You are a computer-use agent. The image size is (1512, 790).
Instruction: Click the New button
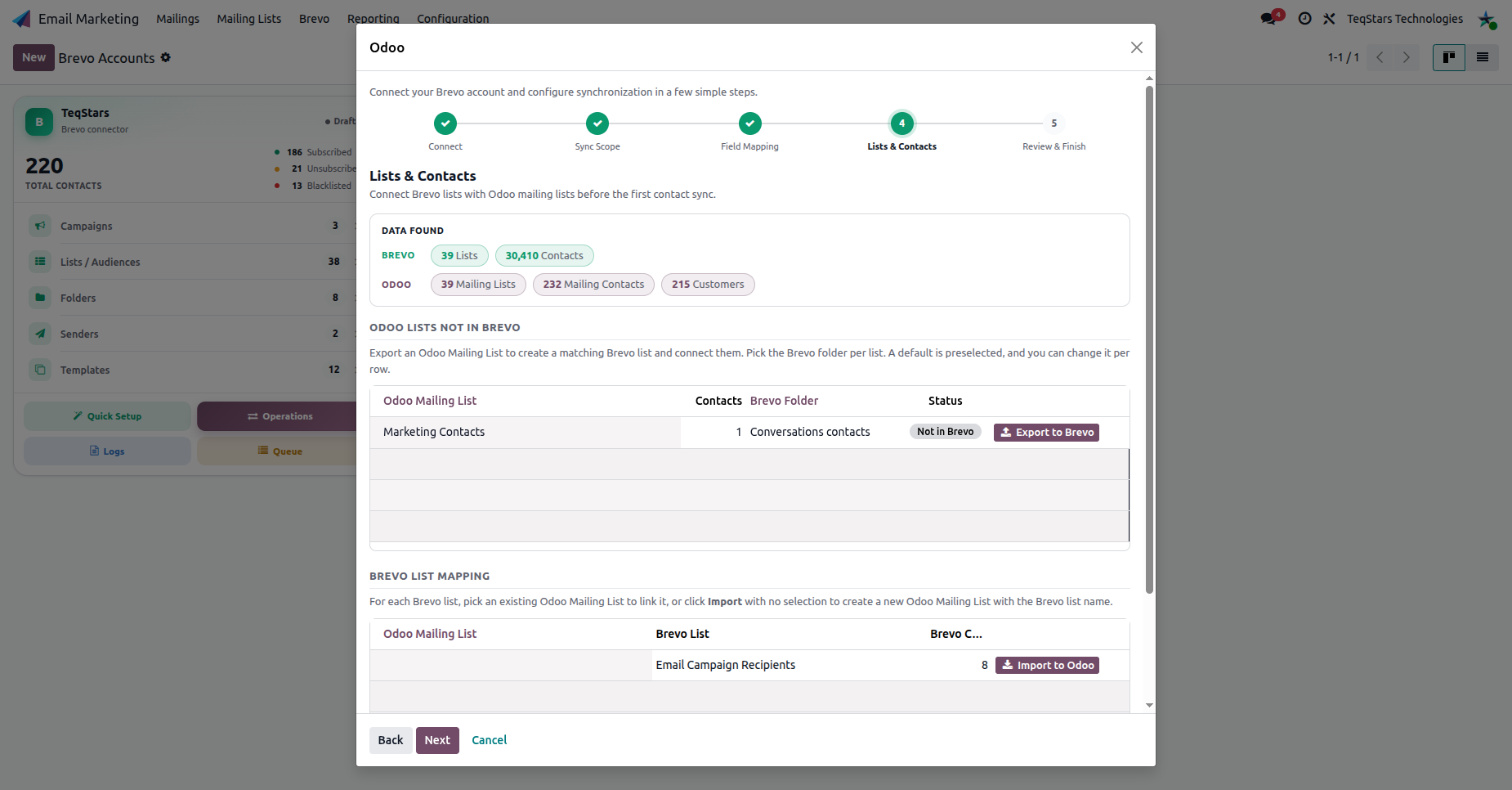(34, 57)
